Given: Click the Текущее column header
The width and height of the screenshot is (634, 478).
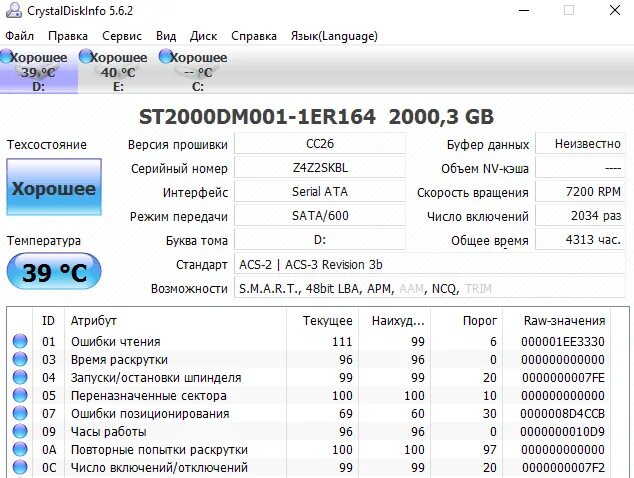Looking at the screenshot, I should point(322,321).
